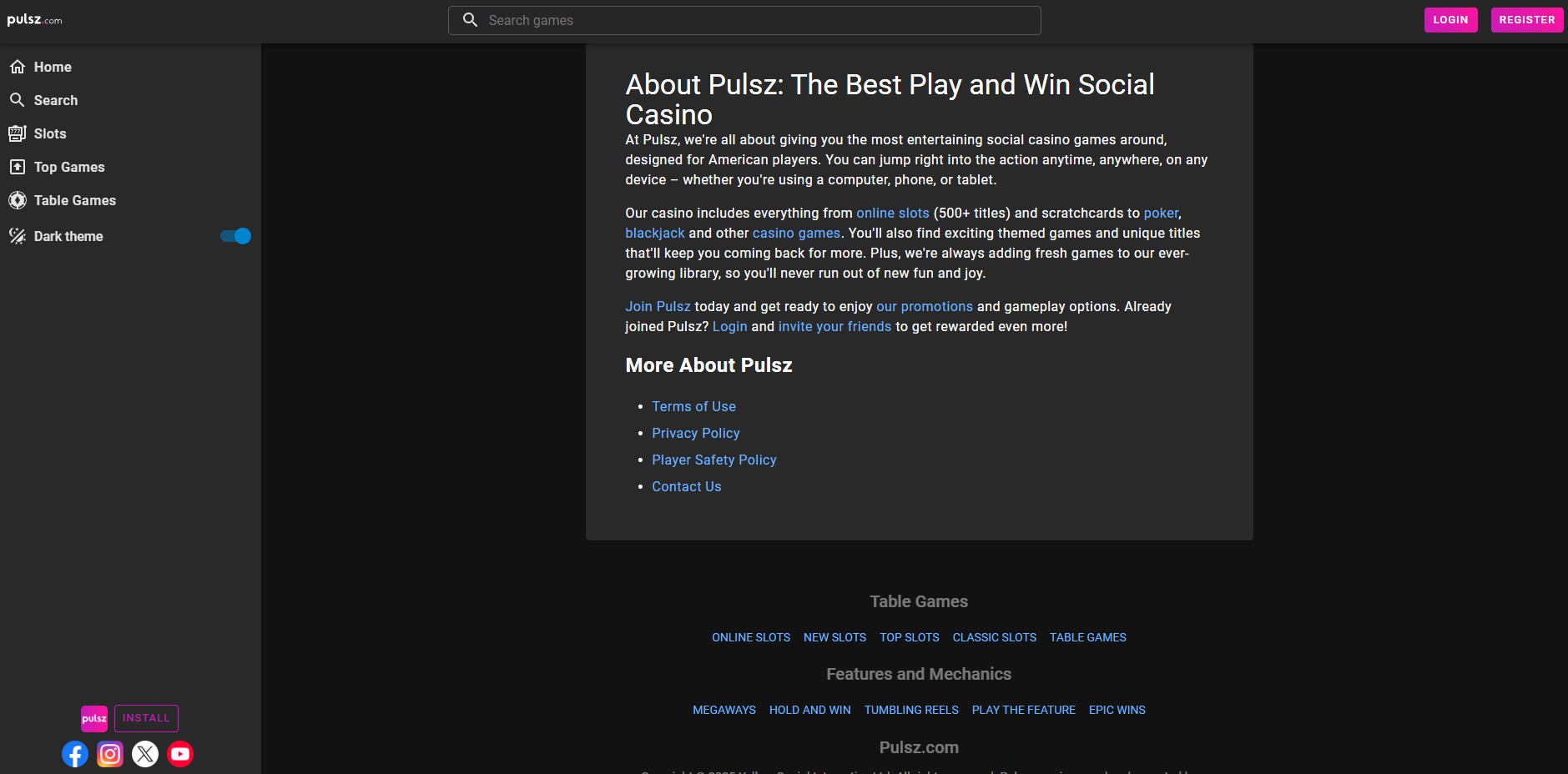Open the YouTube social icon
This screenshot has width=1568, height=774.
coord(180,754)
